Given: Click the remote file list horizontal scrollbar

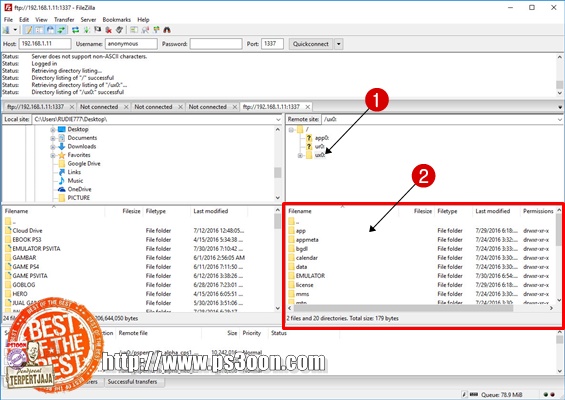Looking at the screenshot, I should coord(403,308).
